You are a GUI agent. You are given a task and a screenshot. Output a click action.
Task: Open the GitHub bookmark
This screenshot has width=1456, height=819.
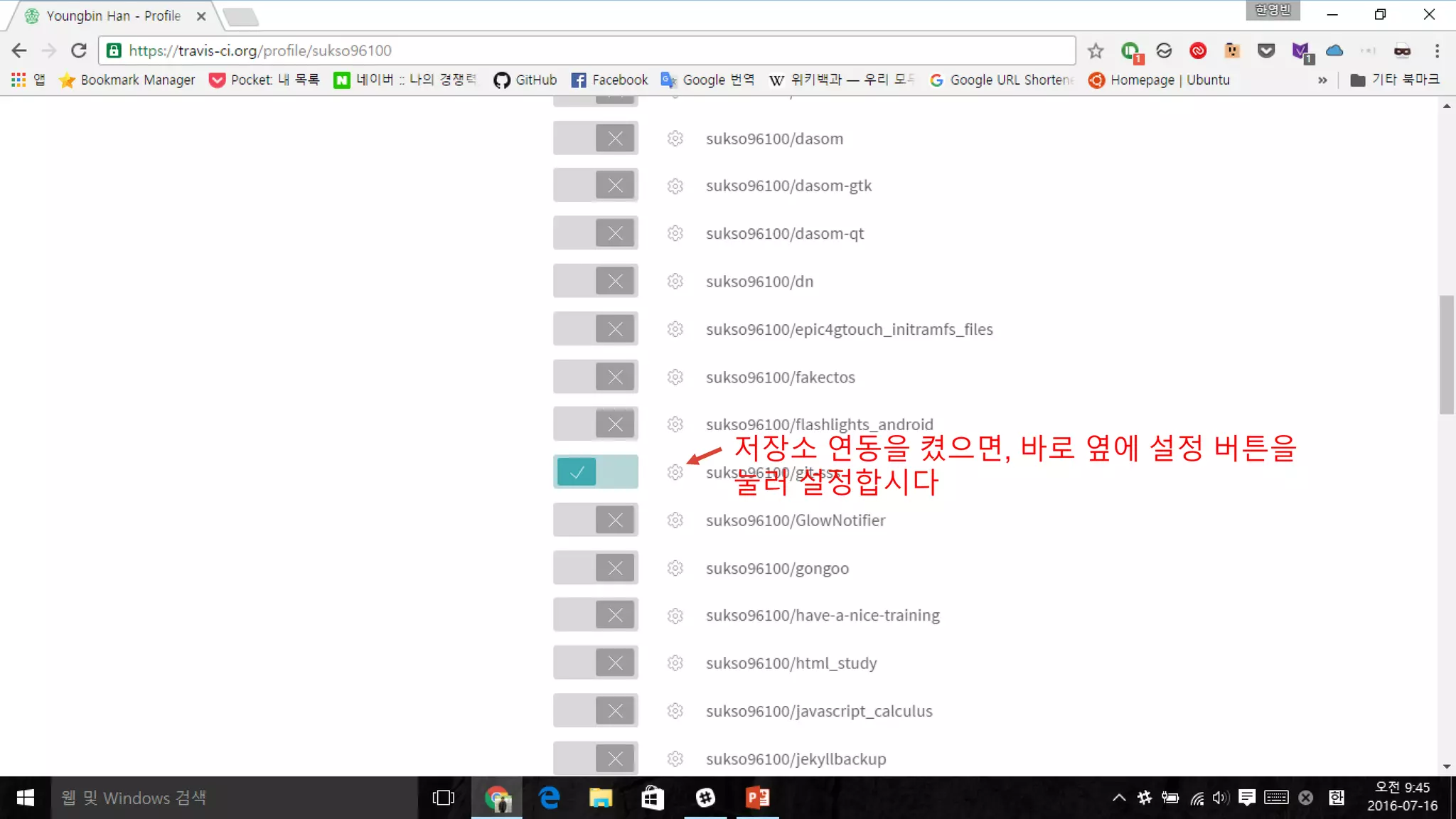(x=525, y=80)
